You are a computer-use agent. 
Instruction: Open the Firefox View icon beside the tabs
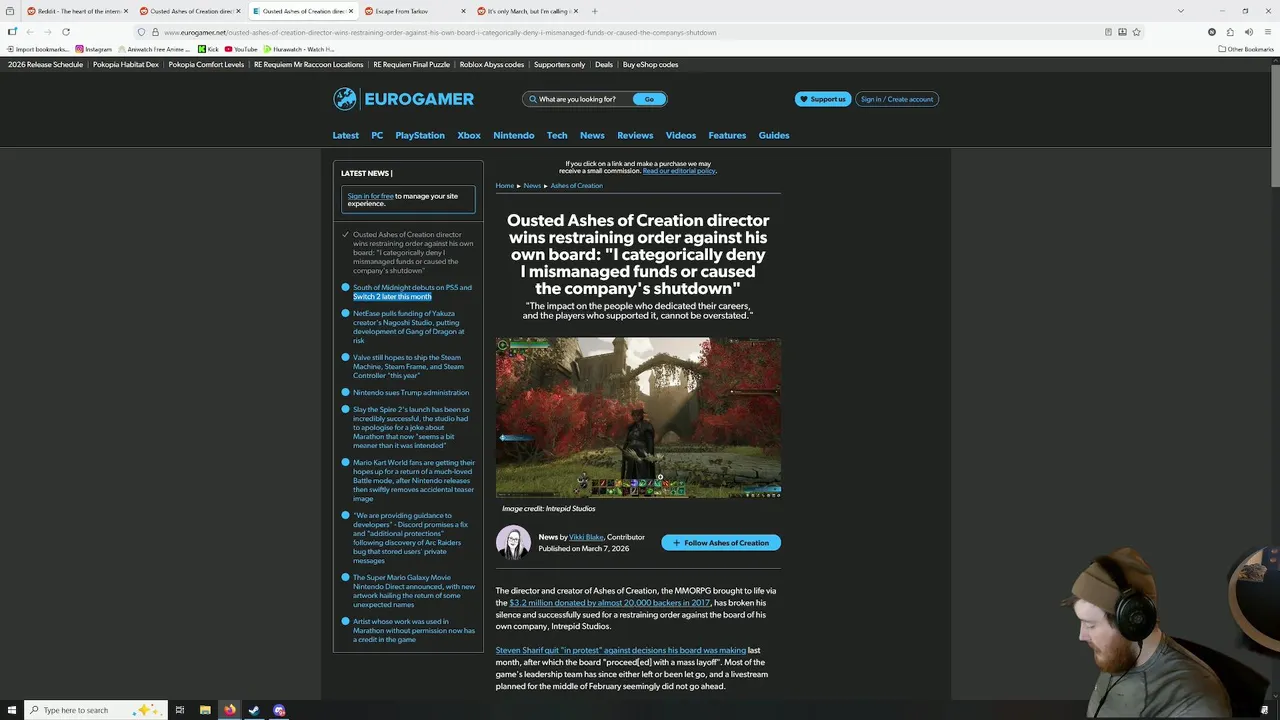tap(10, 11)
